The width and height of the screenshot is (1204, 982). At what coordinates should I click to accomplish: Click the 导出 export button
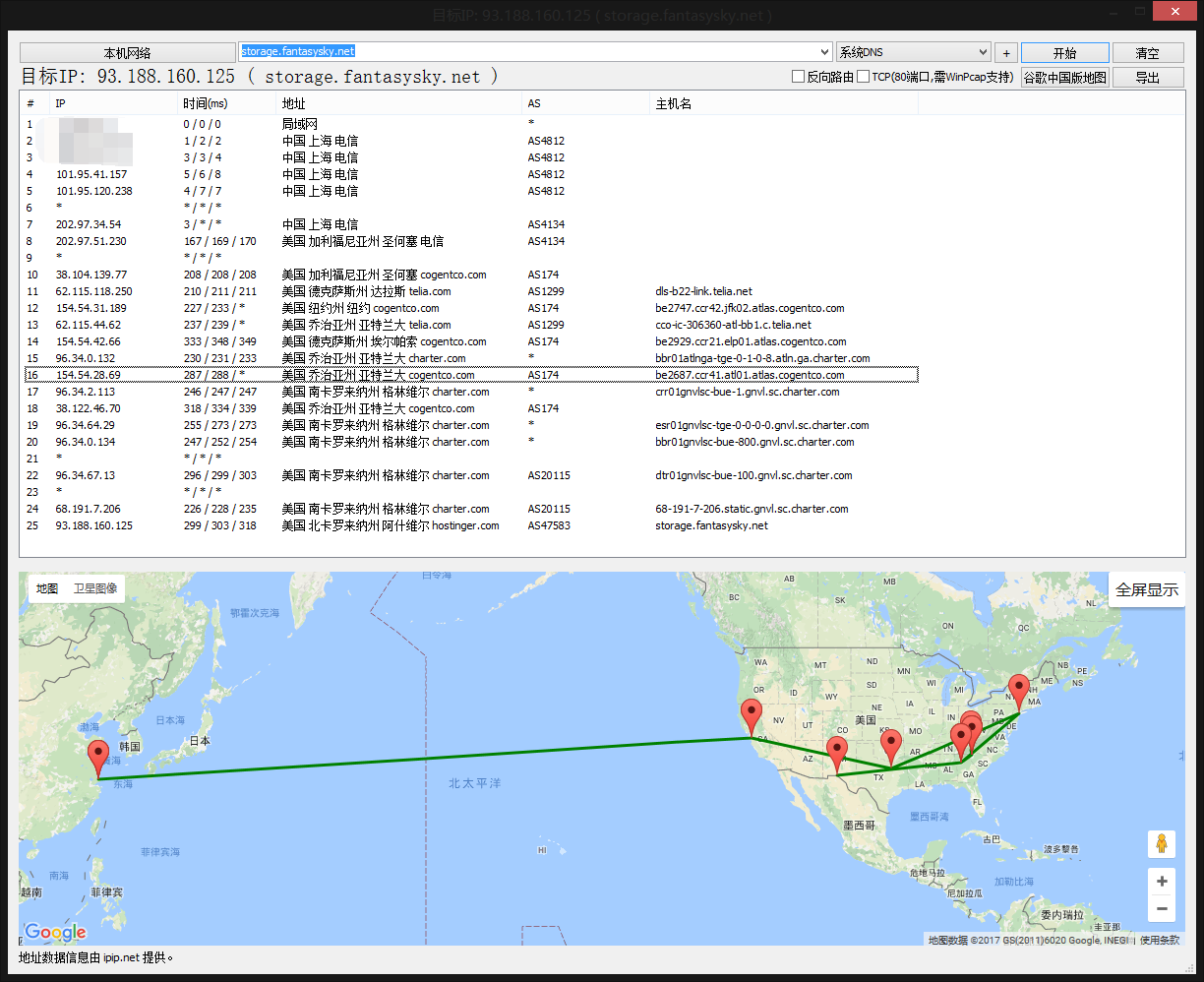click(1147, 78)
